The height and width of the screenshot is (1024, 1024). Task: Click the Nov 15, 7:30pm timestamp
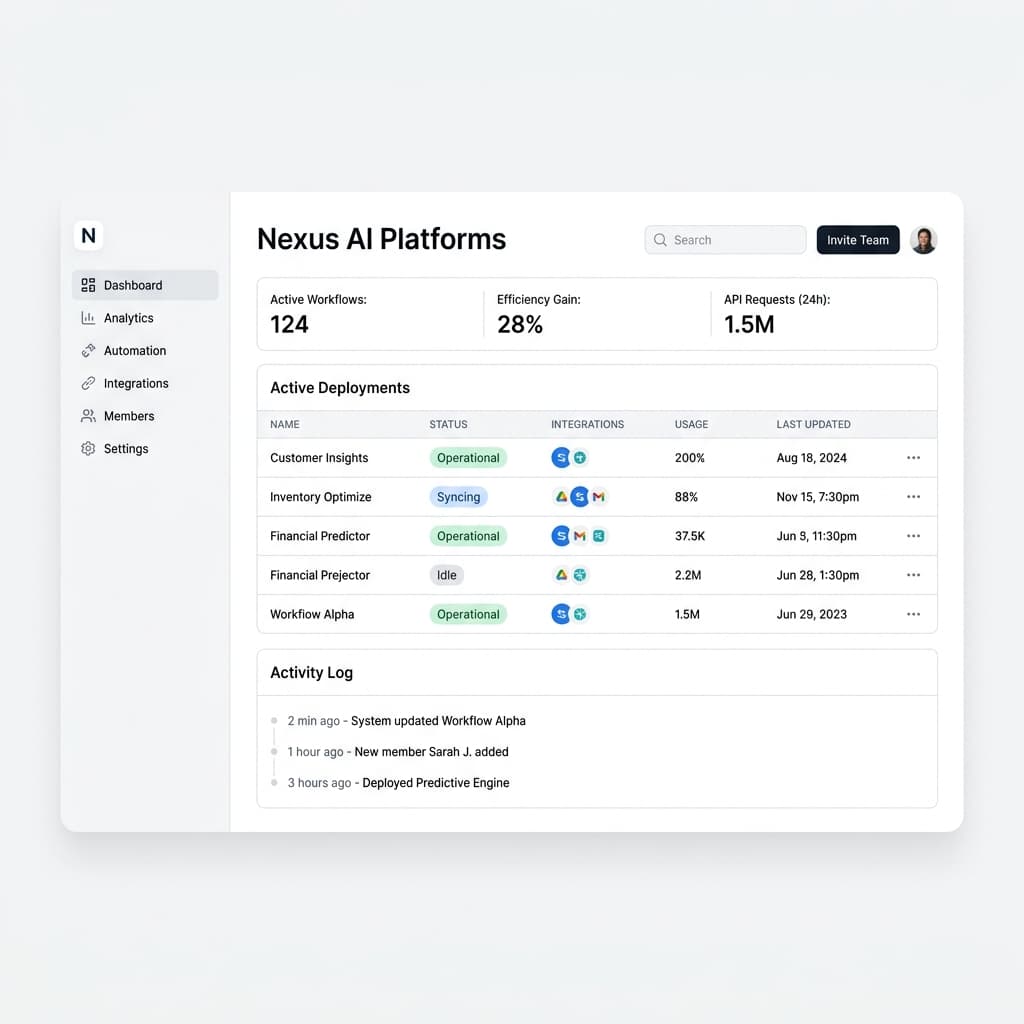tap(818, 497)
